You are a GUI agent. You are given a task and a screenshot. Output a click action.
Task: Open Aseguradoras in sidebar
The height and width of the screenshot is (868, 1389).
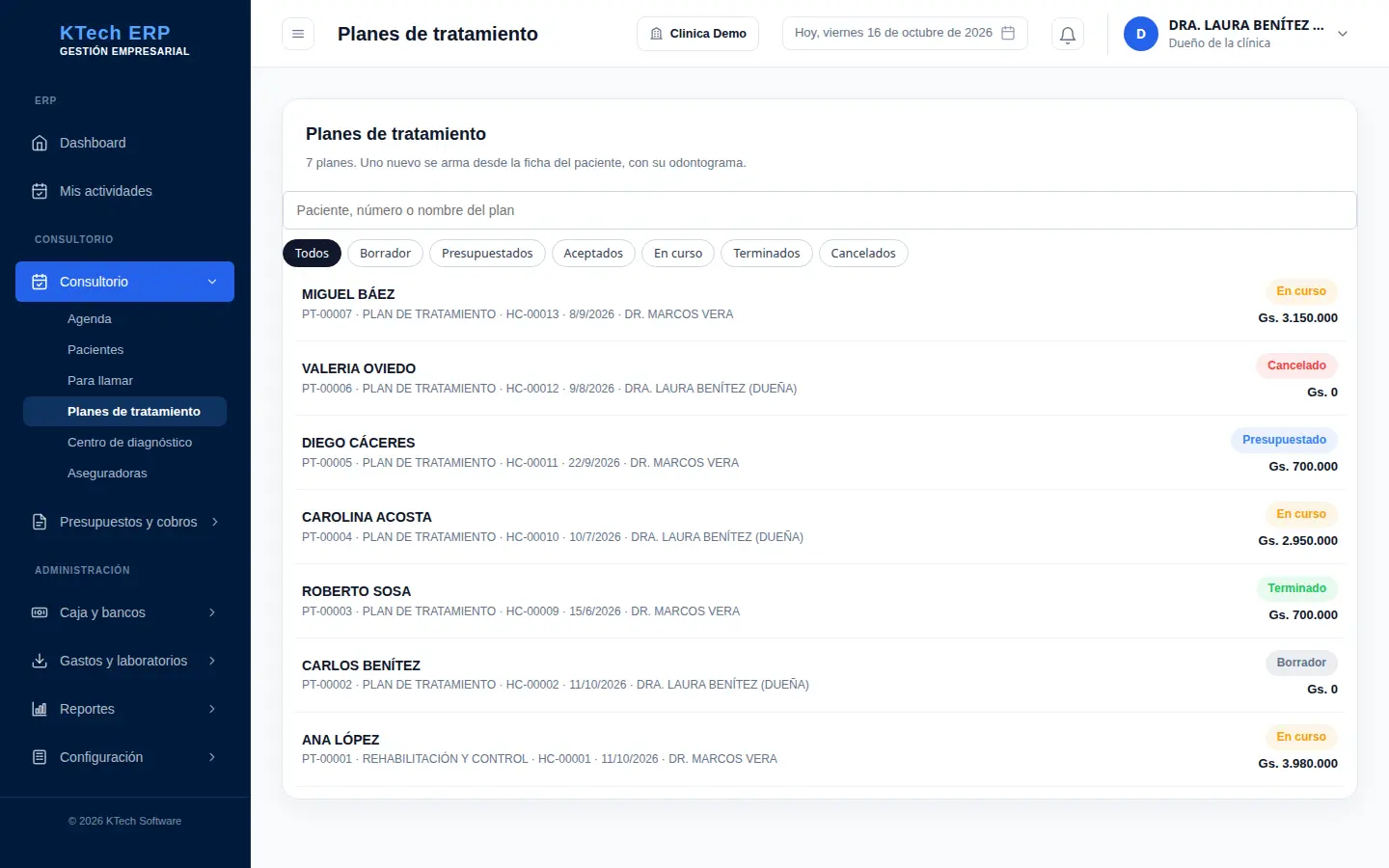(x=124, y=474)
